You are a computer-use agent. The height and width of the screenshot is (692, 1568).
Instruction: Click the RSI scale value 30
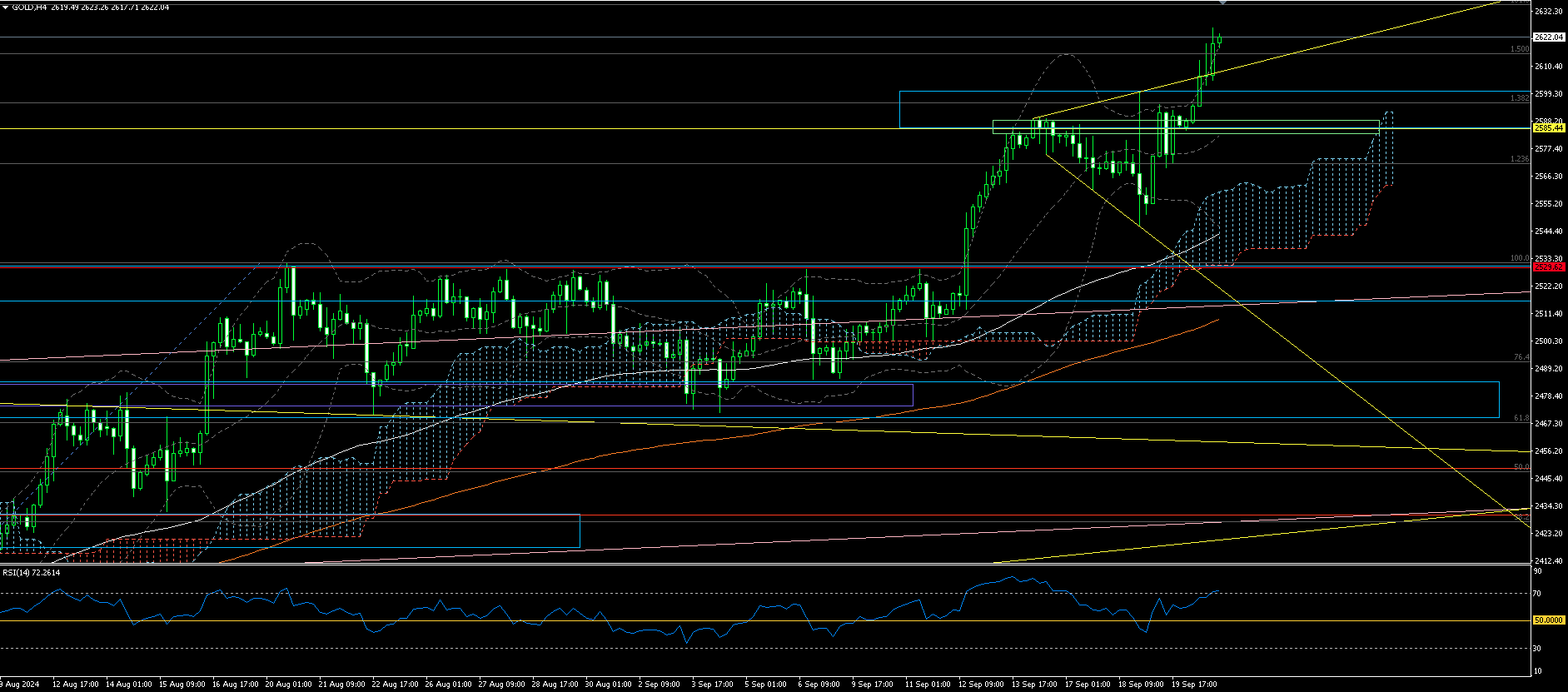coord(1538,648)
